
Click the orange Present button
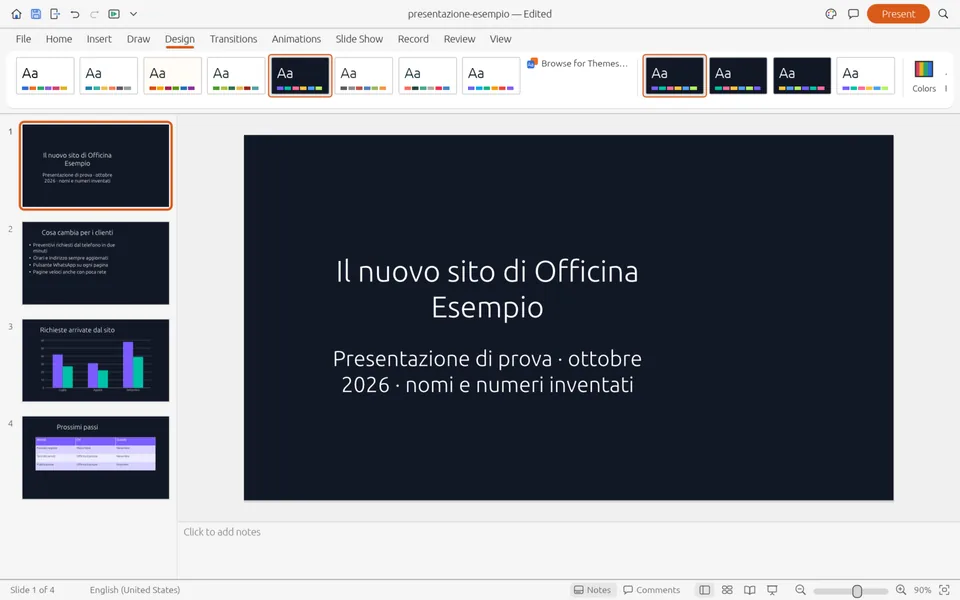[x=898, y=13]
